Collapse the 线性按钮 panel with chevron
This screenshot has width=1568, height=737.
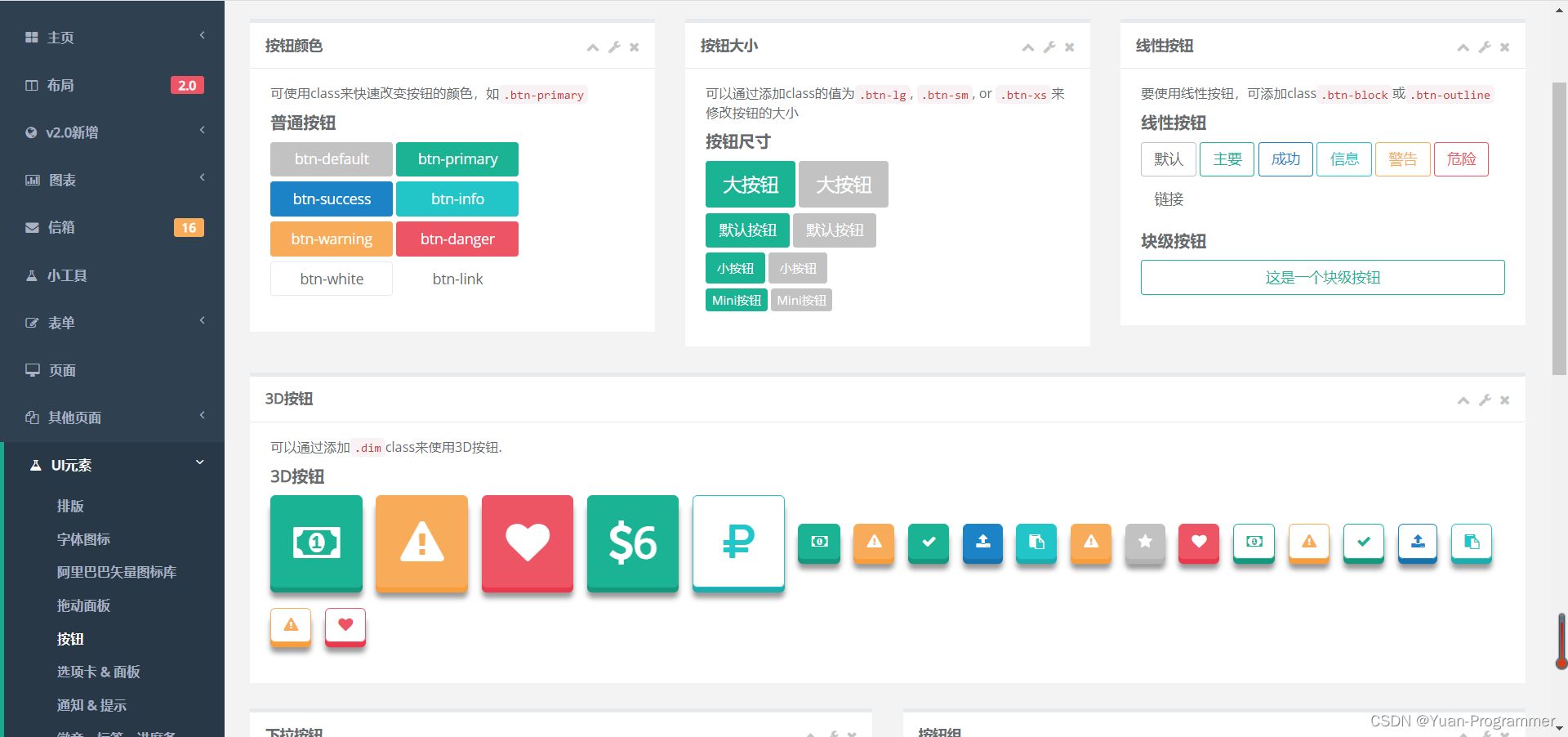1463,47
